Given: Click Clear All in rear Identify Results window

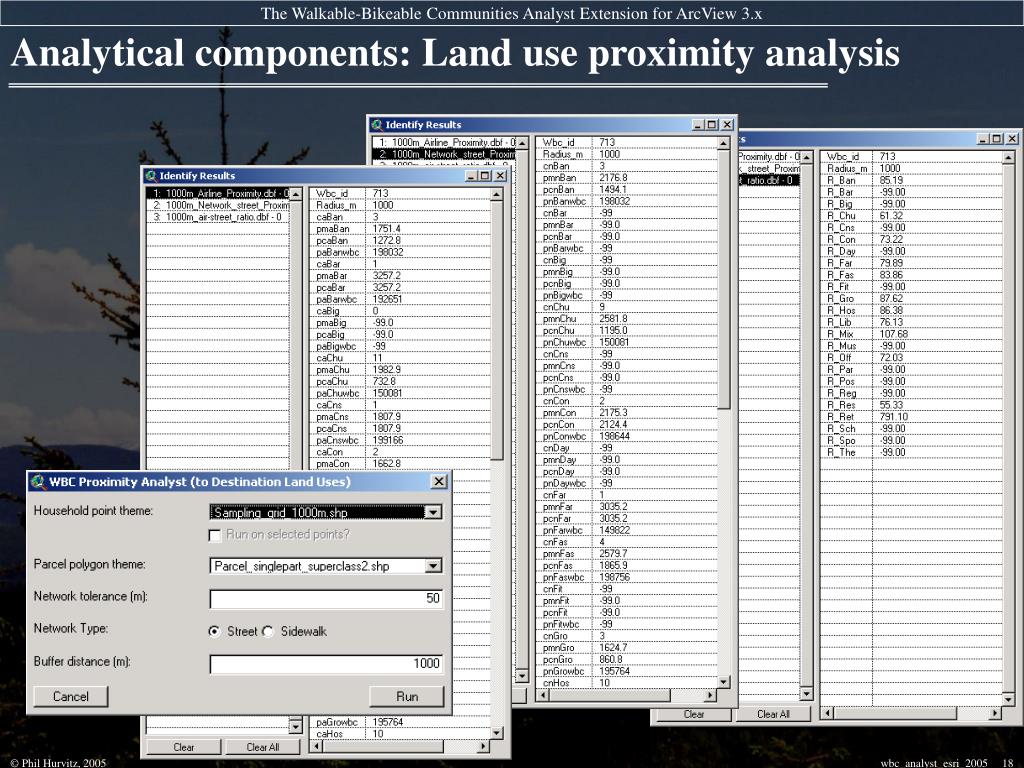Looking at the screenshot, I should (x=773, y=714).
